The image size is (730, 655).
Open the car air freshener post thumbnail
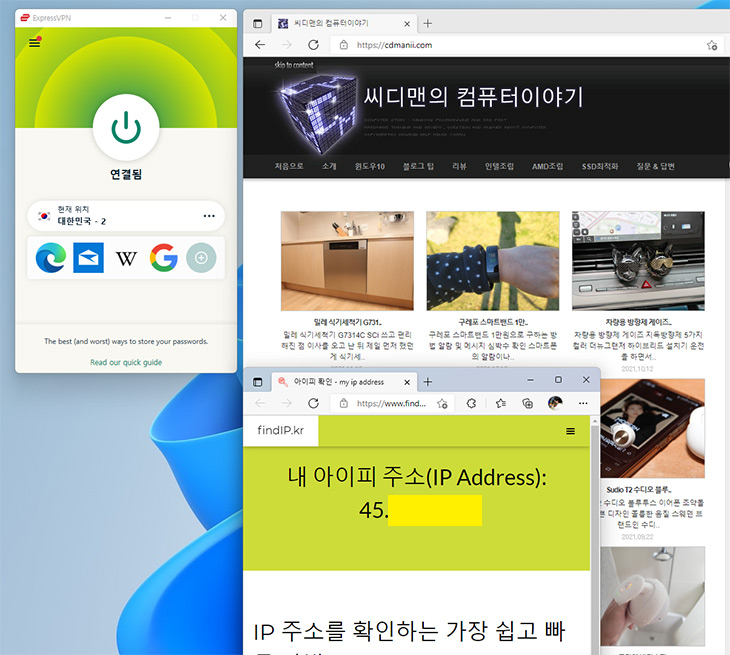point(638,261)
